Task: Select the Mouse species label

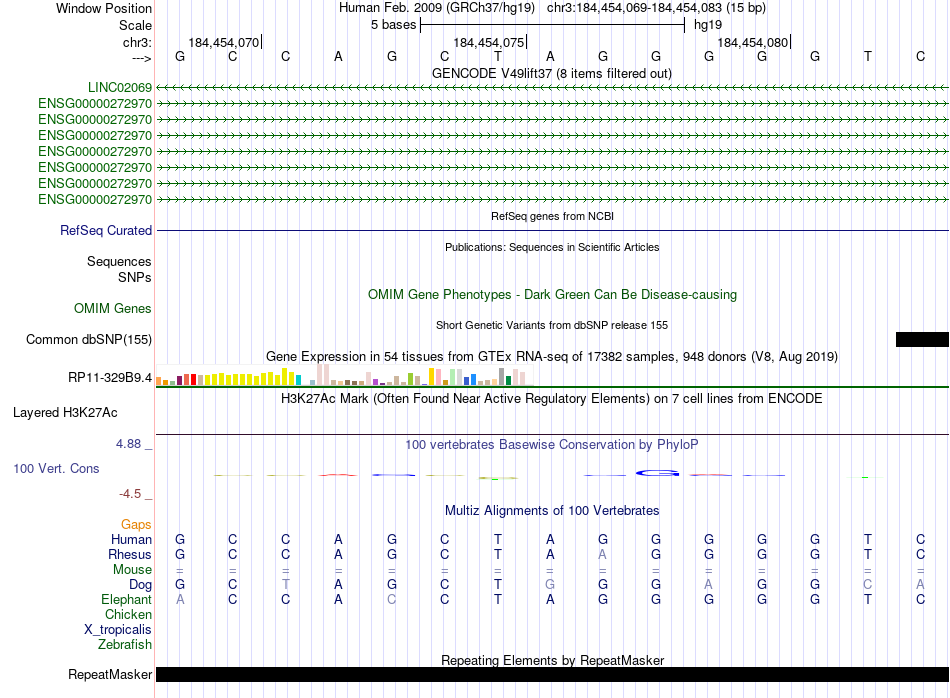Action: 132,570
